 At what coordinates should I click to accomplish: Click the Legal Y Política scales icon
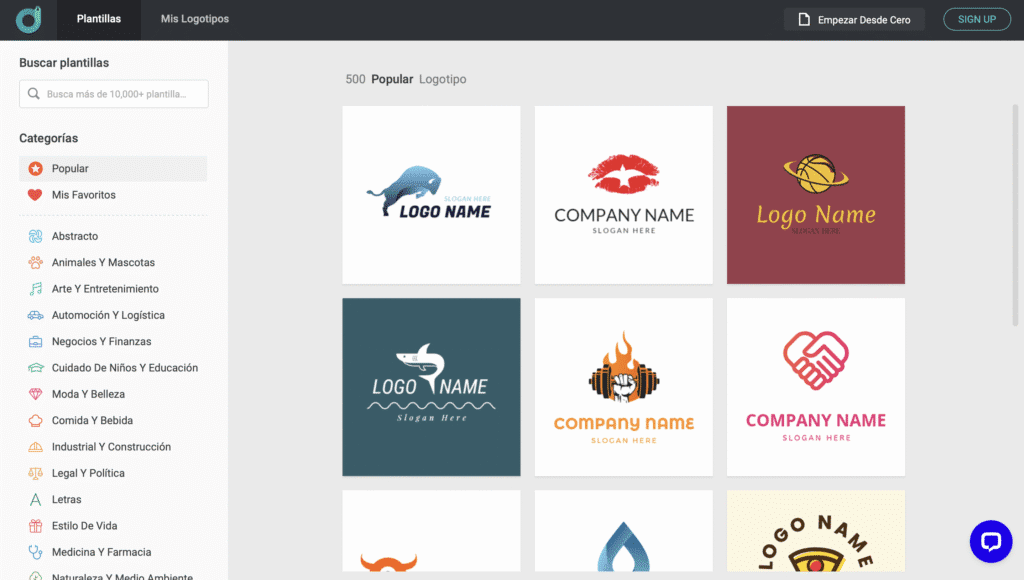point(35,473)
